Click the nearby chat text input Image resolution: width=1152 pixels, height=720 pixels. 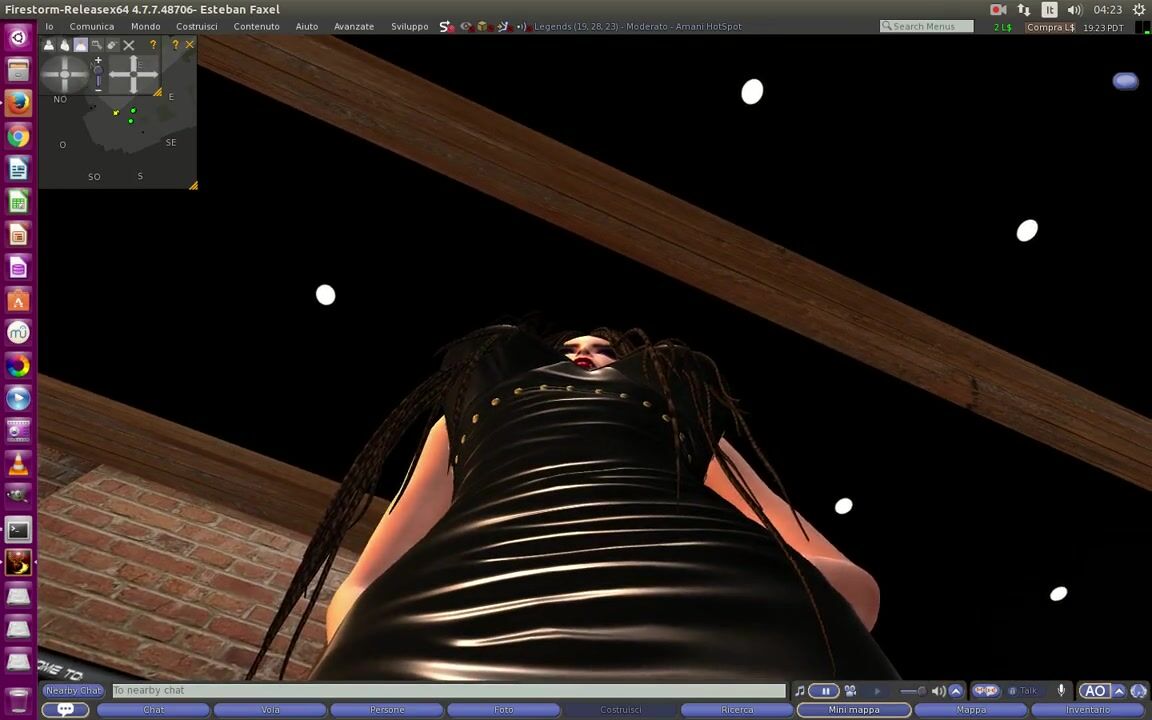448,691
